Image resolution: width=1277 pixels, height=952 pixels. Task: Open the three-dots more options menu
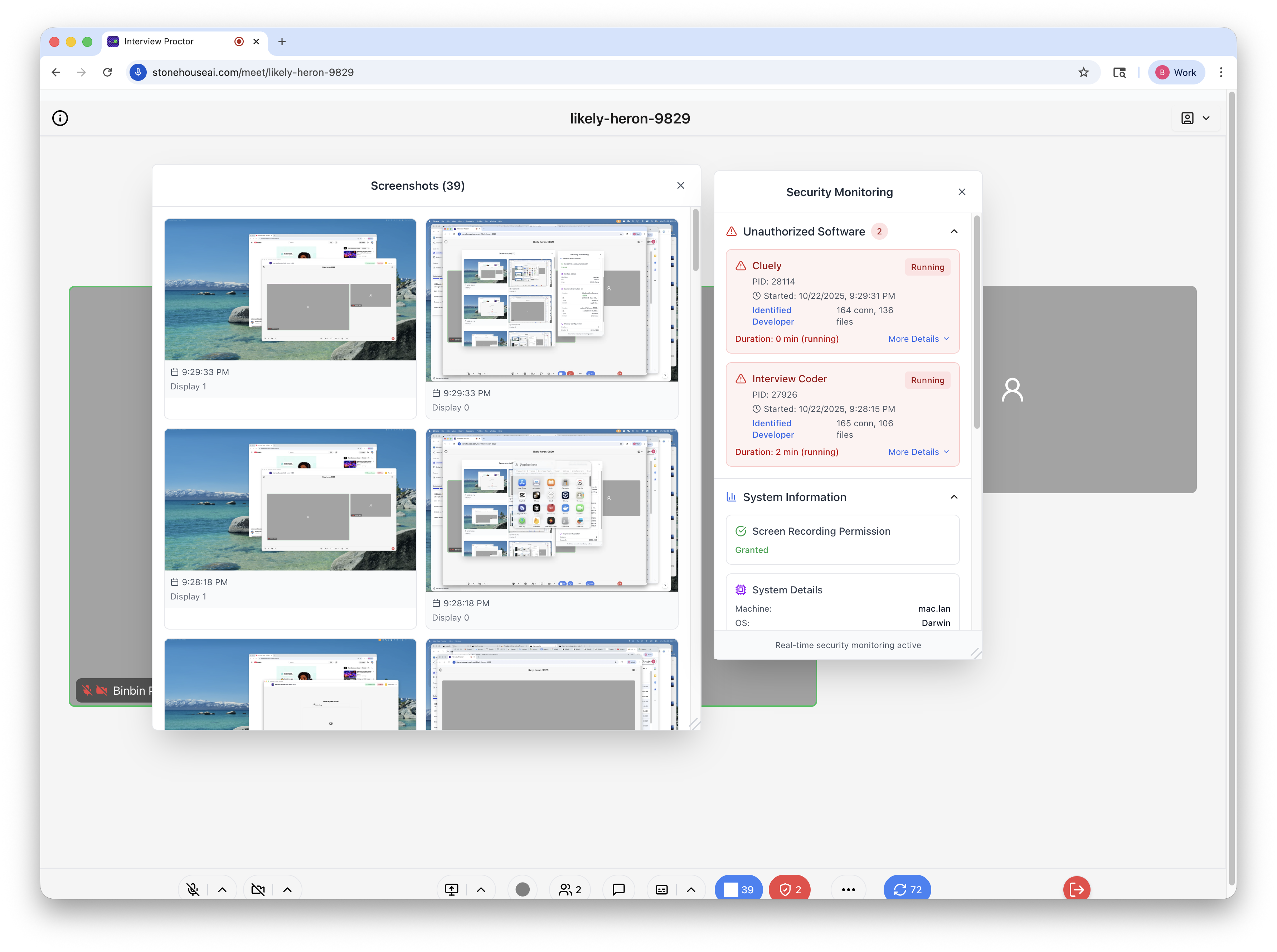[848, 889]
